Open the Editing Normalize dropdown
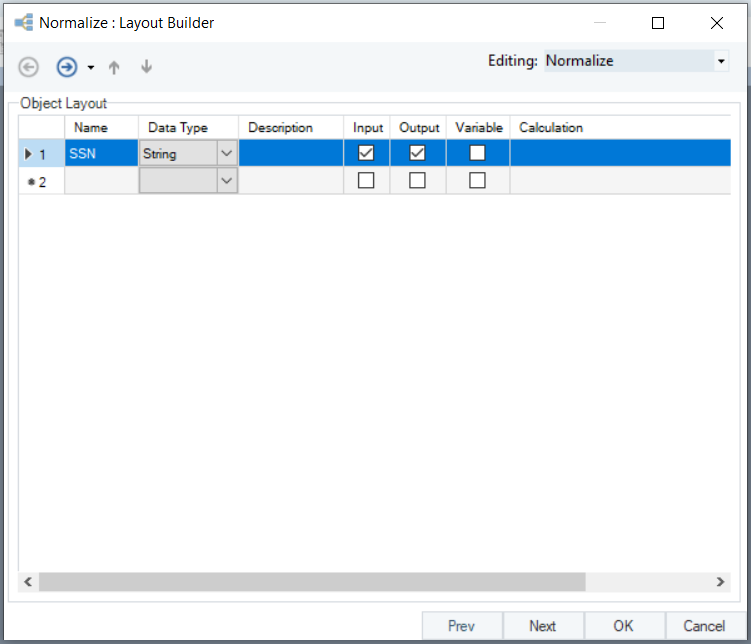This screenshot has height=644, width=751. pyautogui.click(x=721, y=61)
